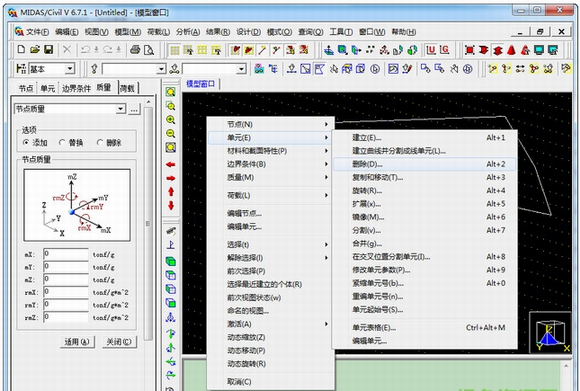Click the mX input field
The image size is (580, 391).
coord(66,255)
